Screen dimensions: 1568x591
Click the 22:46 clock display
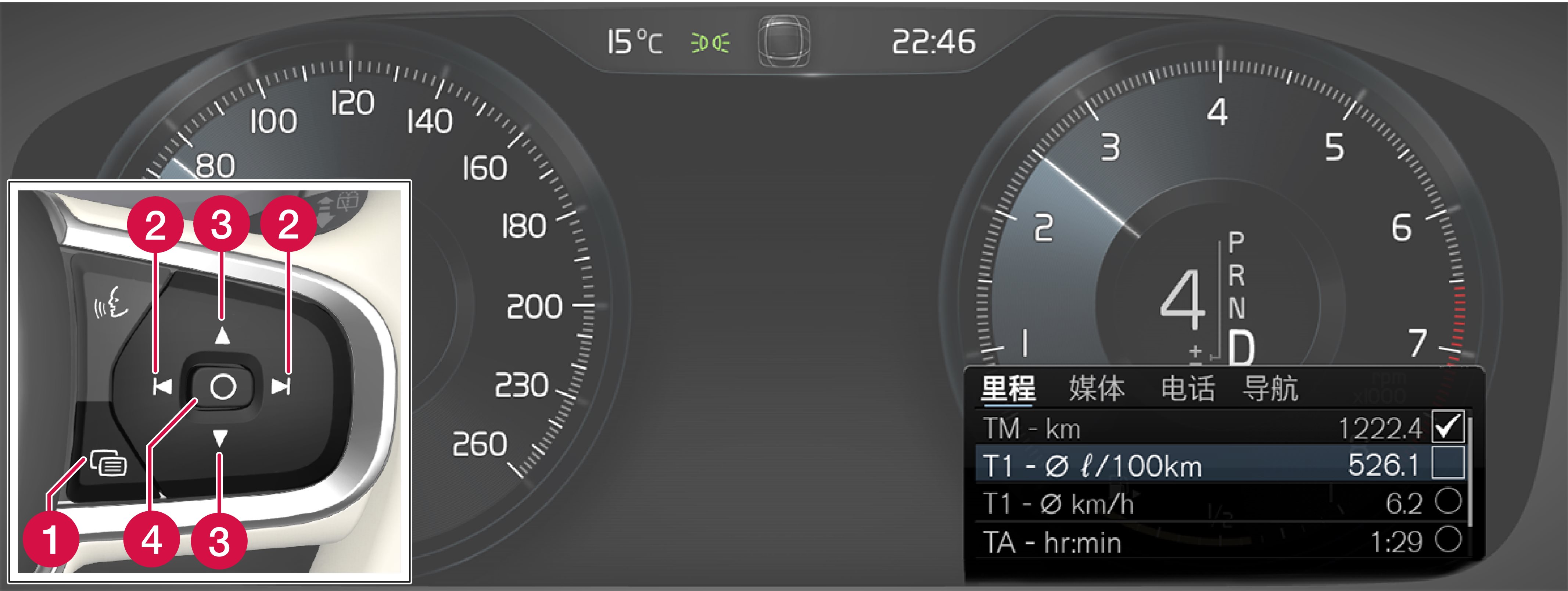(x=934, y=43)
